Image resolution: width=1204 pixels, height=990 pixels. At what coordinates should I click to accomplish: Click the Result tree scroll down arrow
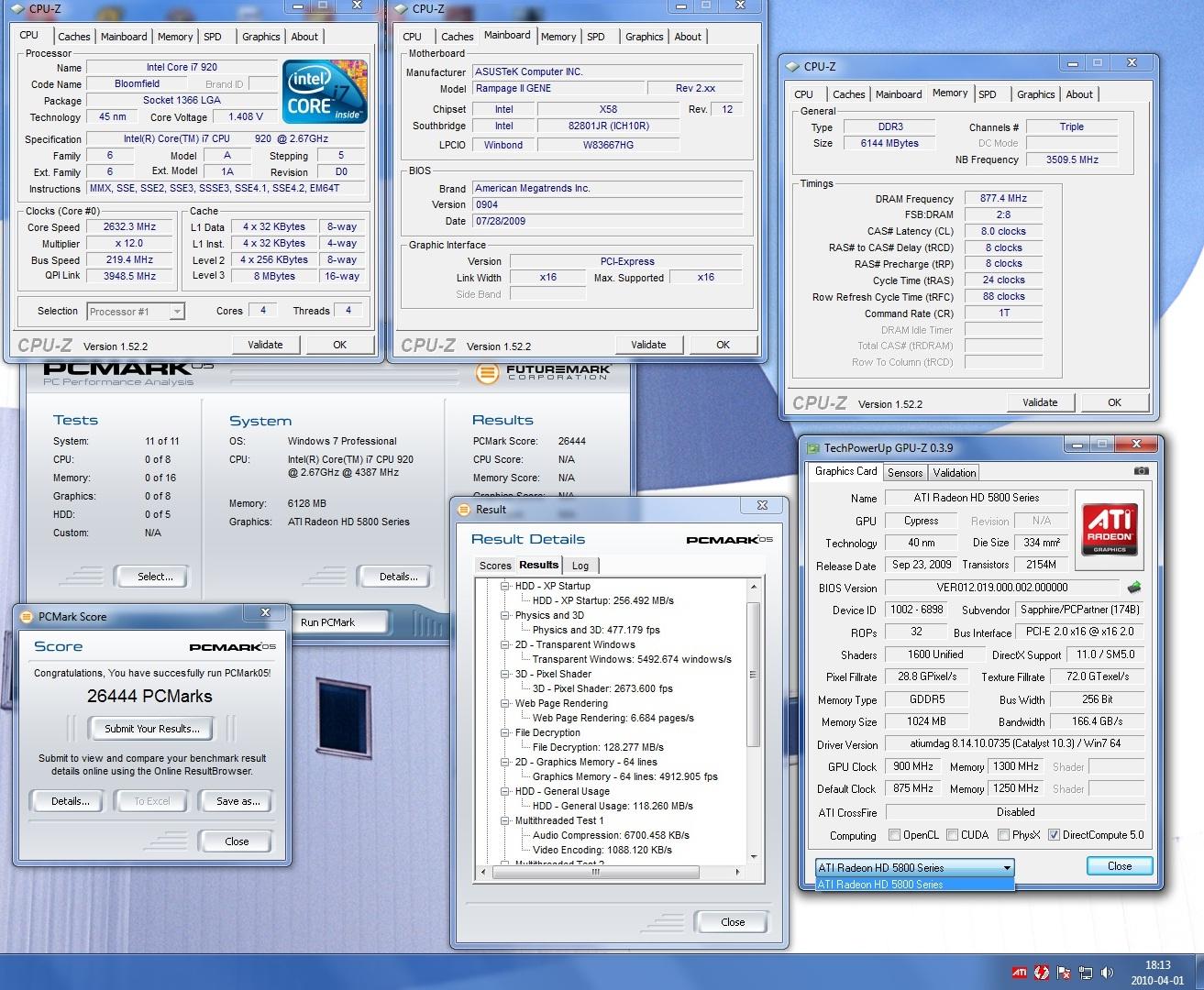(x=754, y=857)
